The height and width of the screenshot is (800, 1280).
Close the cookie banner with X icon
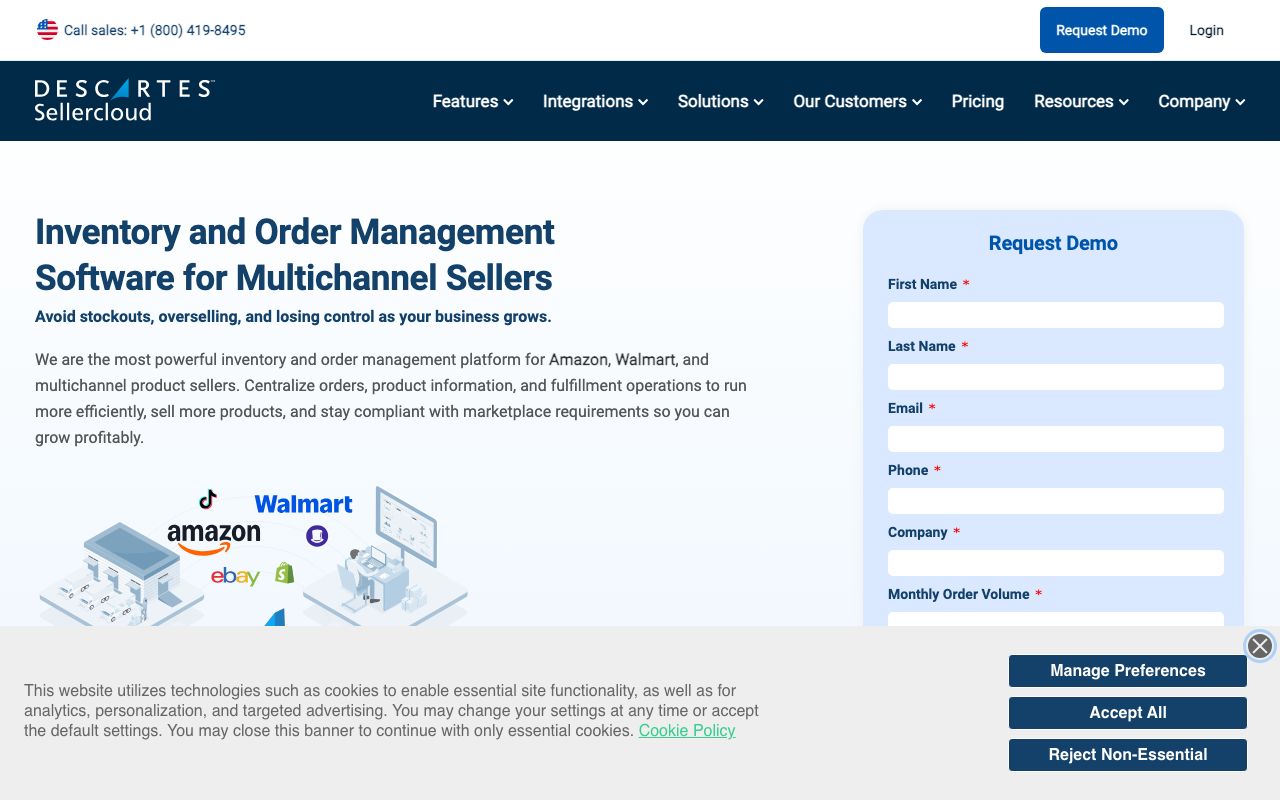coord(1260,646)
